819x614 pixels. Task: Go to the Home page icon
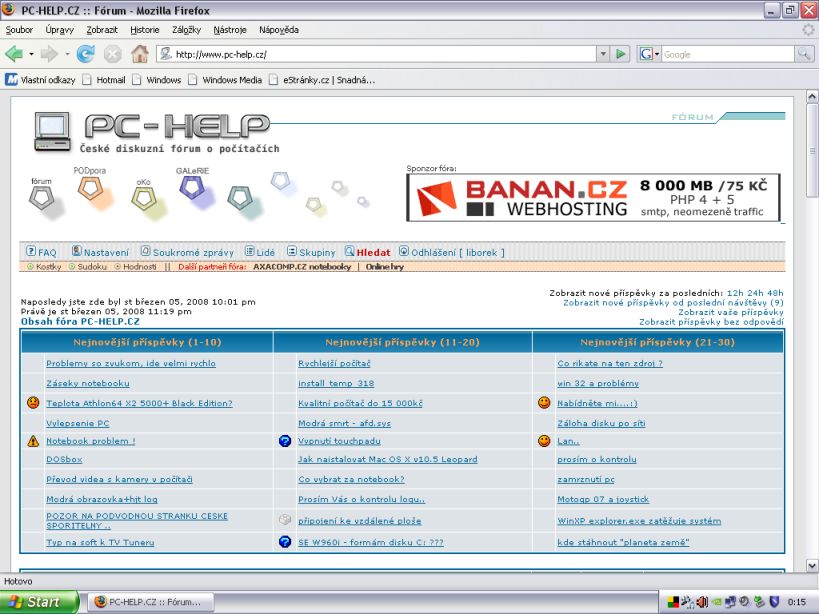tap(139, 54)
